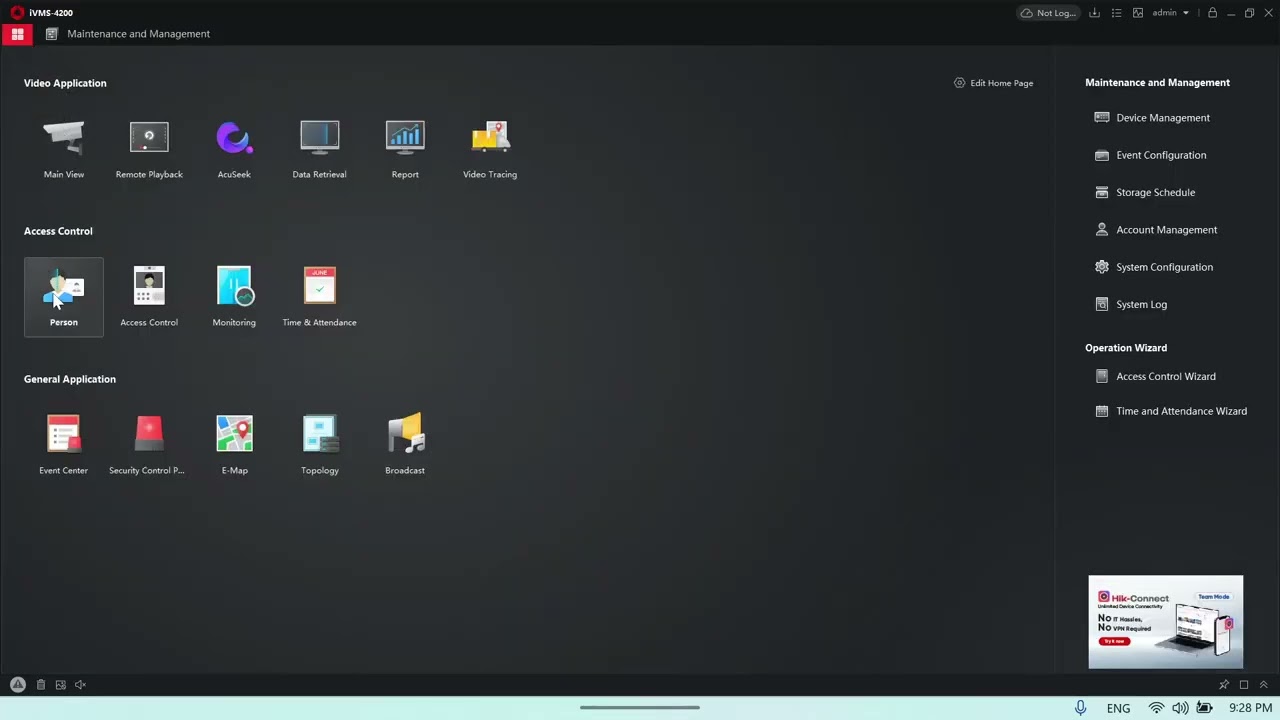Open the Hik-Connect advertisement banner
The height and width of the screenshot is (720, 1280).
point(1166,622)
